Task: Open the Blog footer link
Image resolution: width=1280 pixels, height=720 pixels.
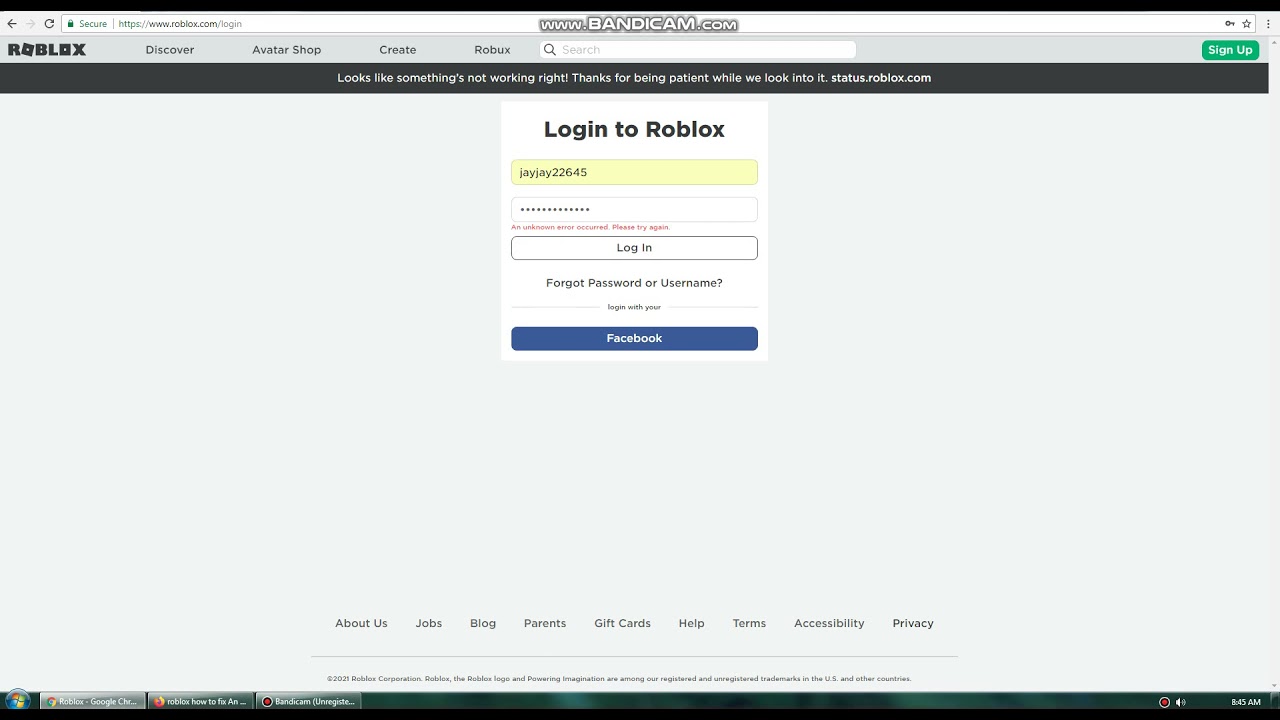Action: [483, 623]
